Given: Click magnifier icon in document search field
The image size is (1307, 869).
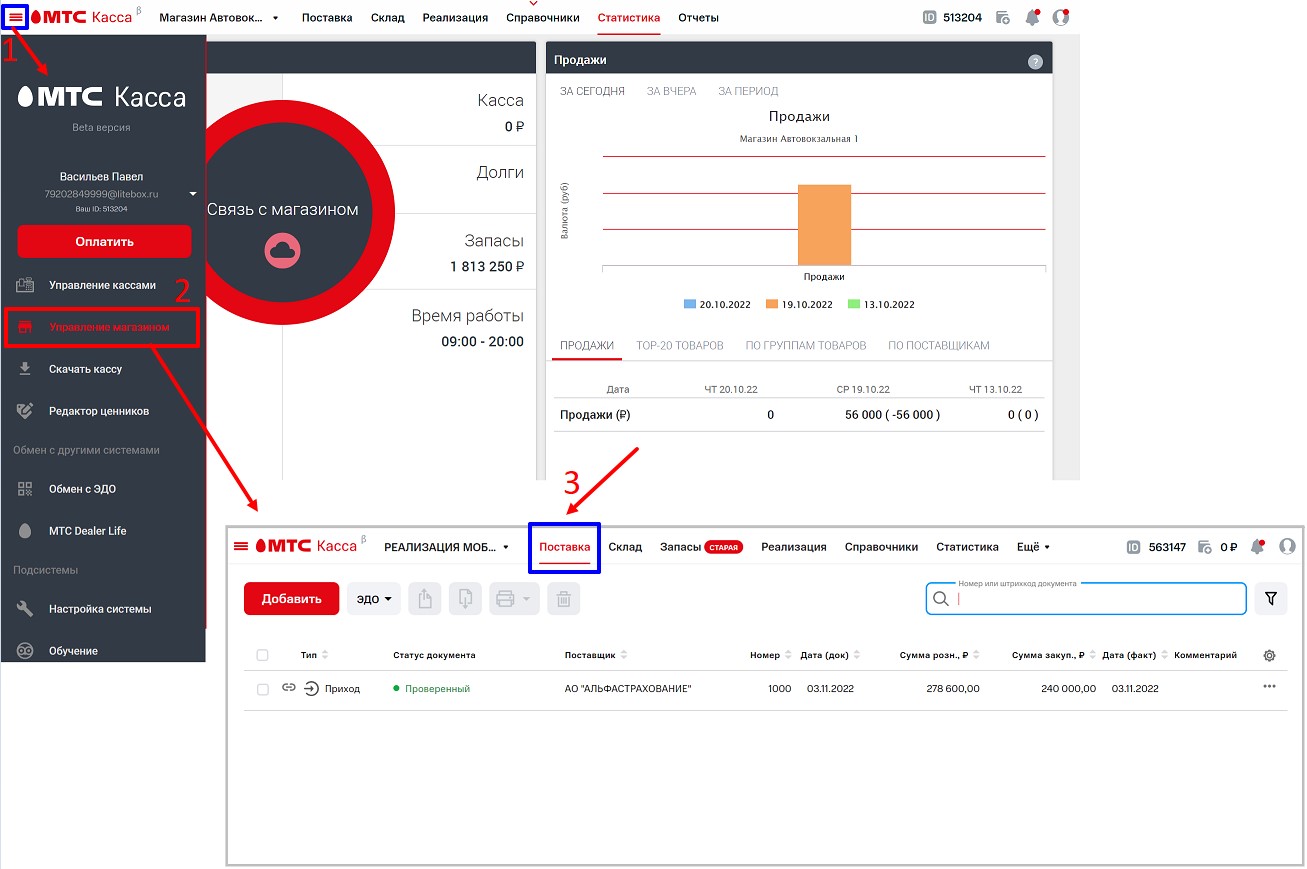Looking at the screenshot, I should (940, 599).
